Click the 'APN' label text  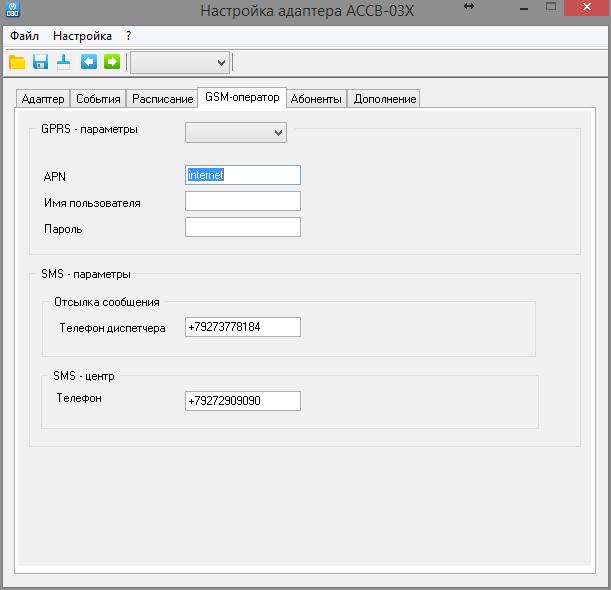(55, 177)
